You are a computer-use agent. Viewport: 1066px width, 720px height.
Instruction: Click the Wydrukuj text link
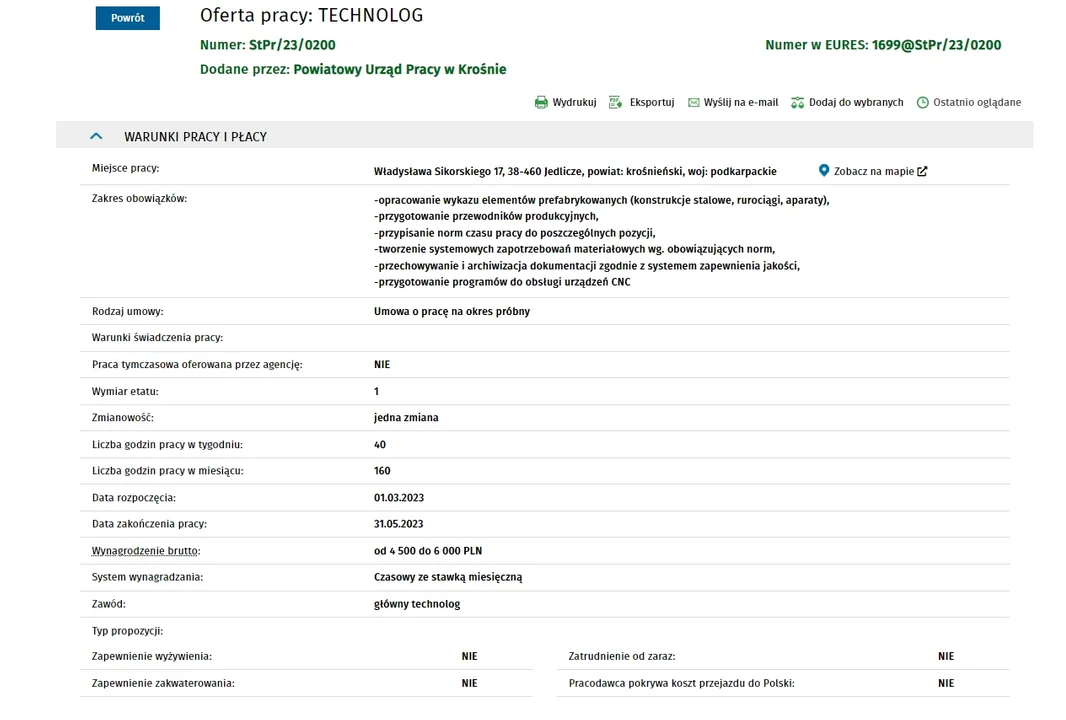(x=574, y=102)
